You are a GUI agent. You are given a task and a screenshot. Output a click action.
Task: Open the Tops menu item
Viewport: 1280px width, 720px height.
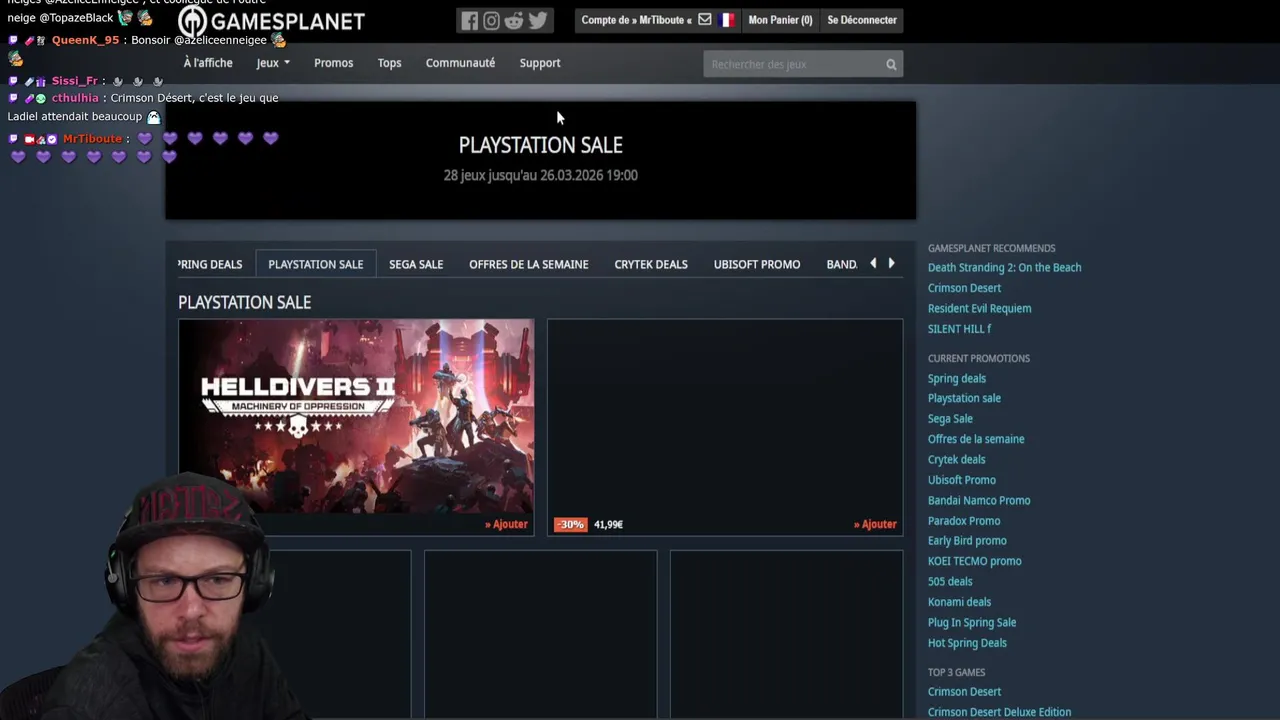389,63
